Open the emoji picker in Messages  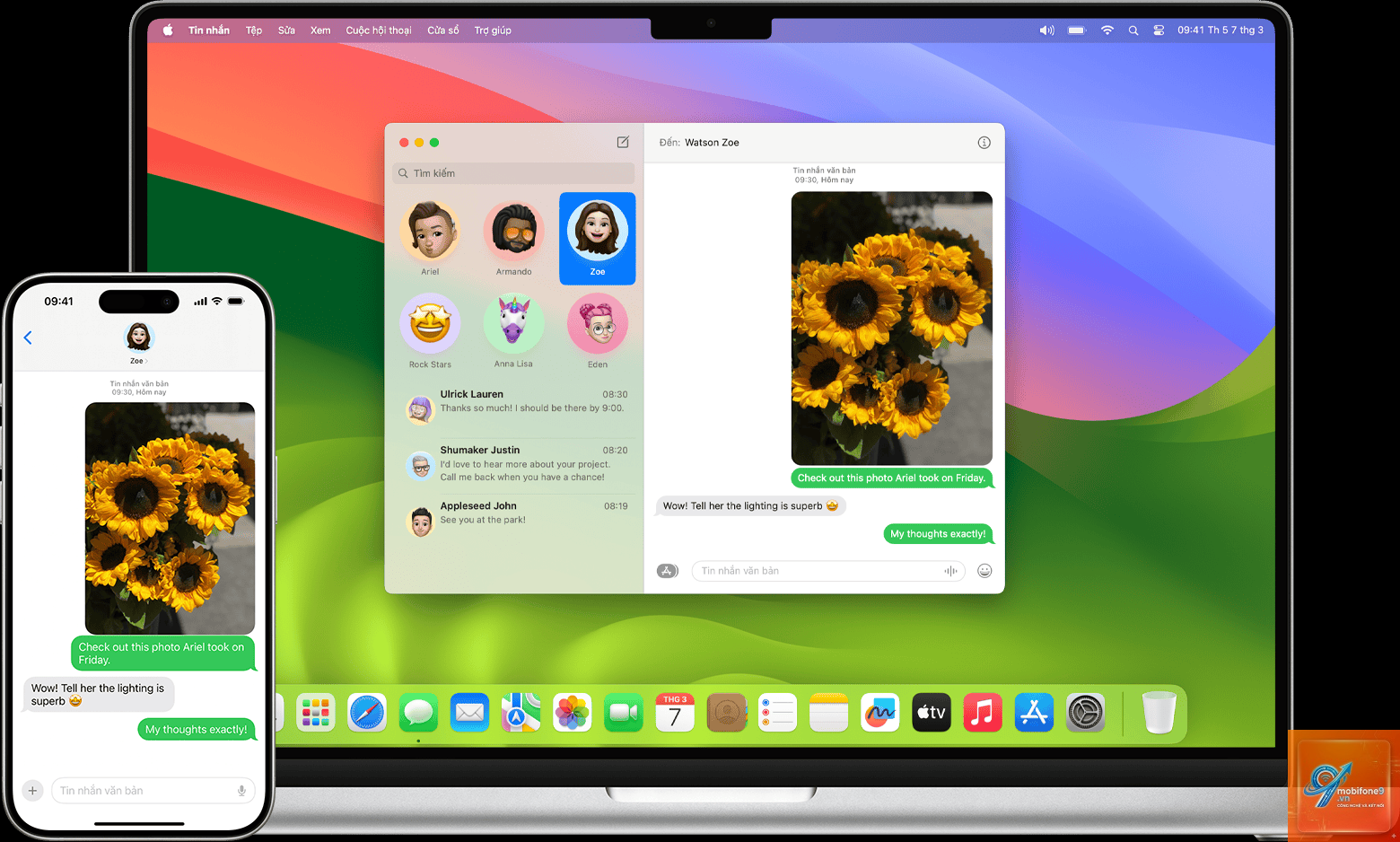pos(984,571)
